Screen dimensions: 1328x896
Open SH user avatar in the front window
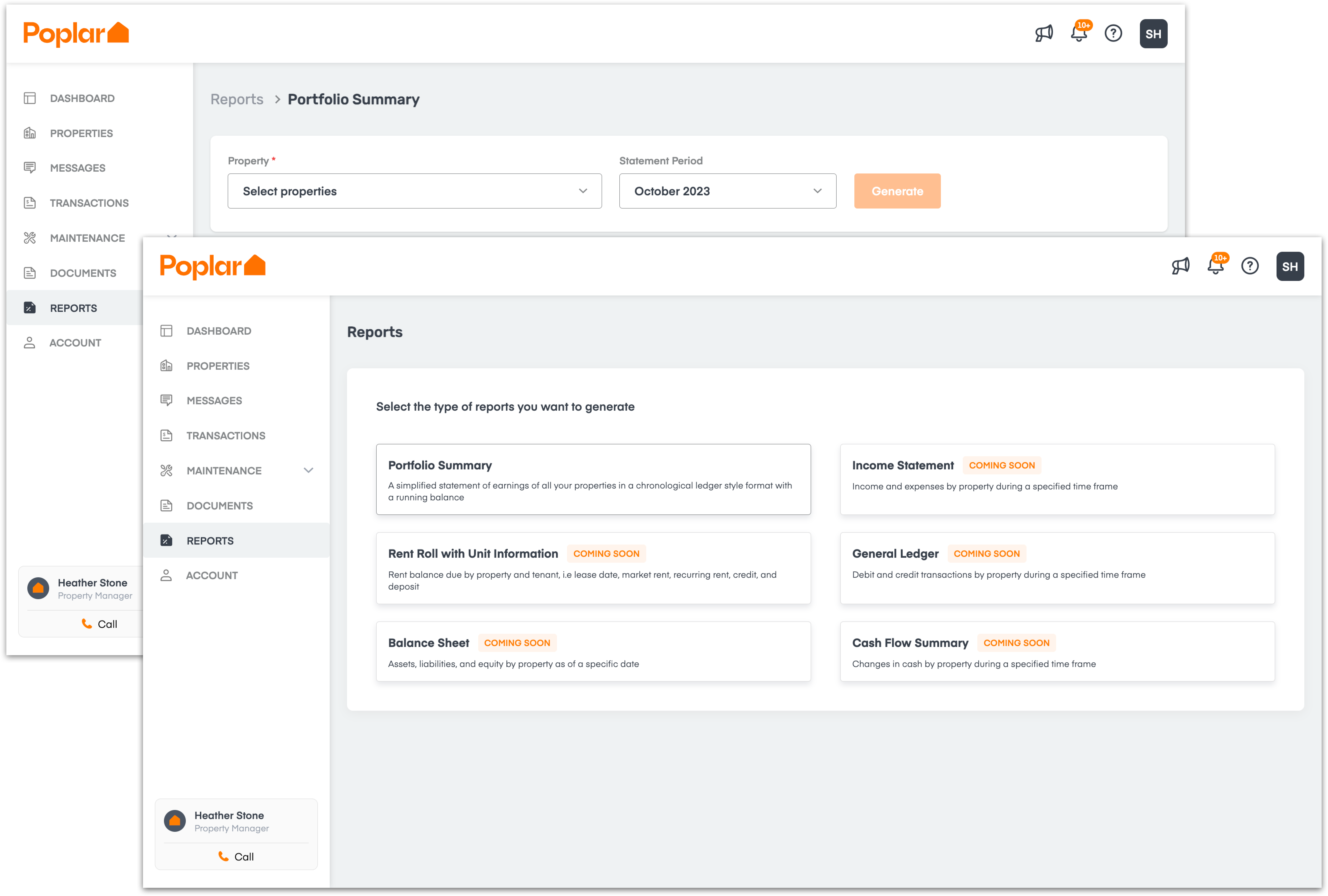point(1290,266)
